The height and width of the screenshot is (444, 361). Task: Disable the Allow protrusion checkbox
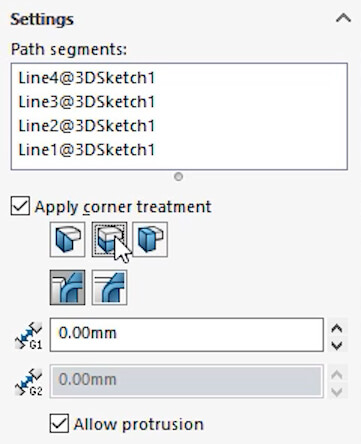[x=59, y=423]
